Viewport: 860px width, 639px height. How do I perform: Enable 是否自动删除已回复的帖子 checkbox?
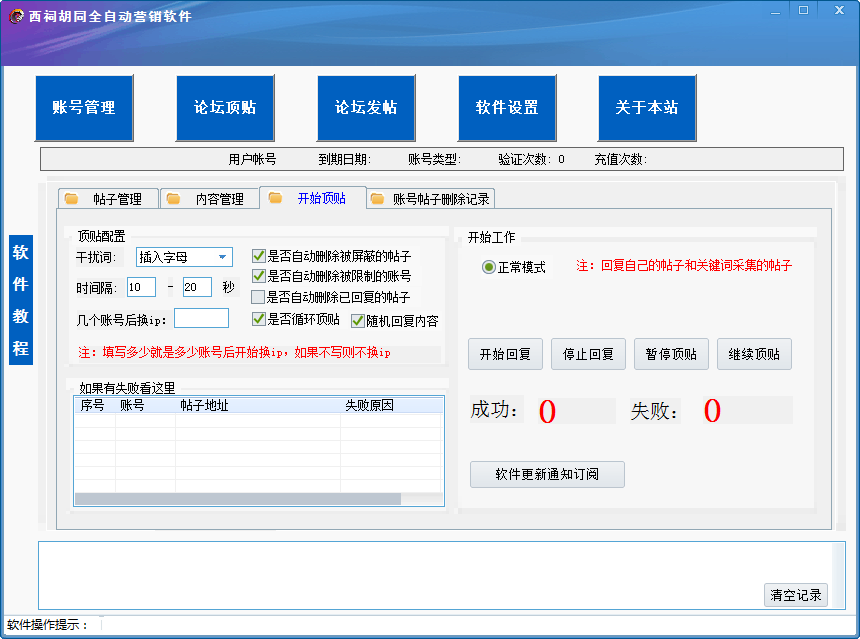coord(258,297)
